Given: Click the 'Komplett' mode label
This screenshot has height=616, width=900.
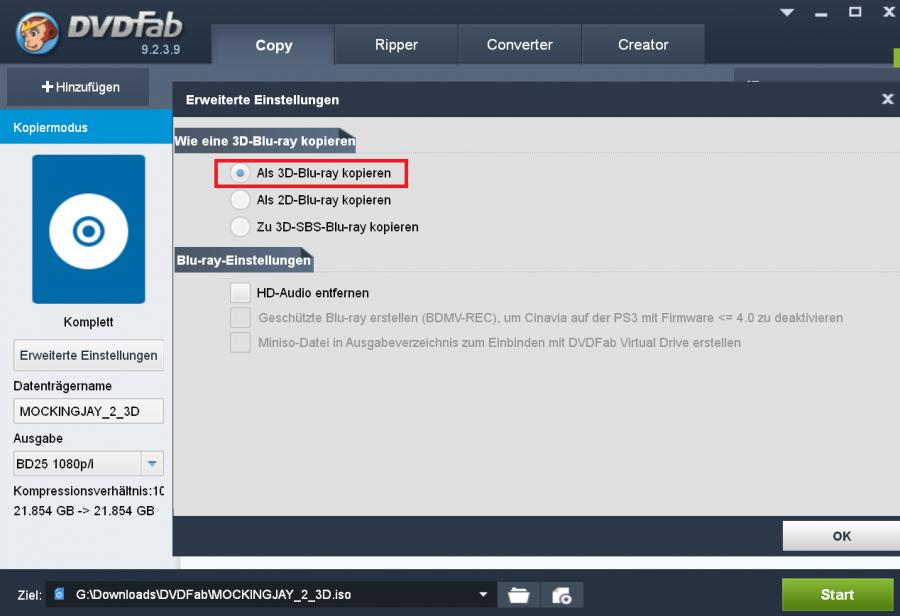Looking at the screenshot, I should pos(88,322).
